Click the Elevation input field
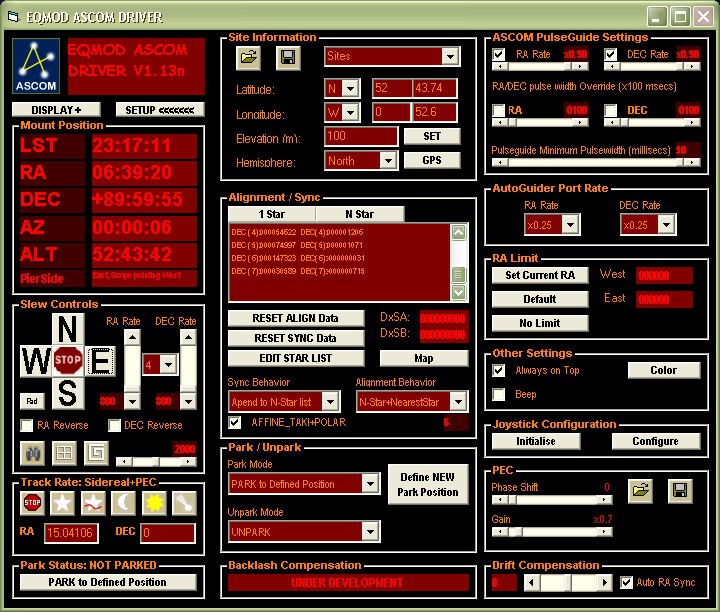This screenshot has height=612, width=720. [x=361, y=136]
